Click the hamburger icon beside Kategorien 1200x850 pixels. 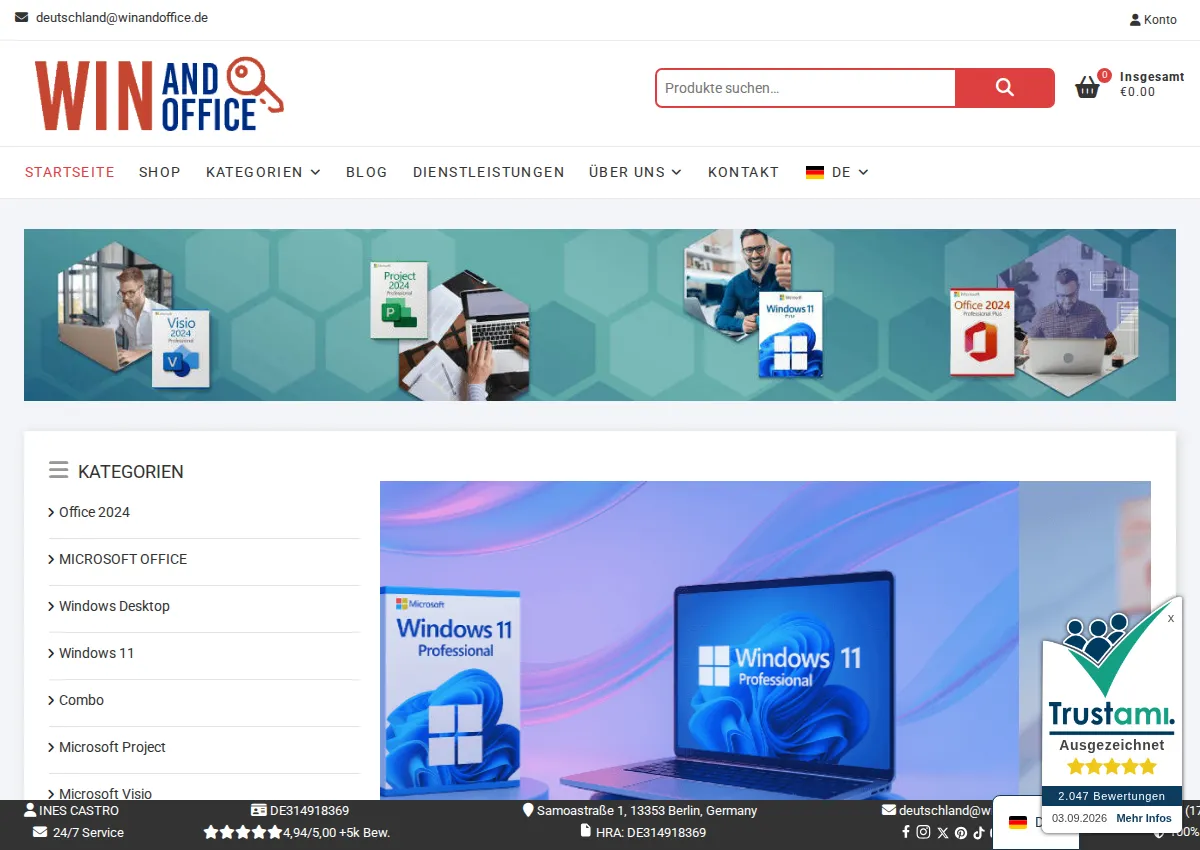(x=59, y=470)
